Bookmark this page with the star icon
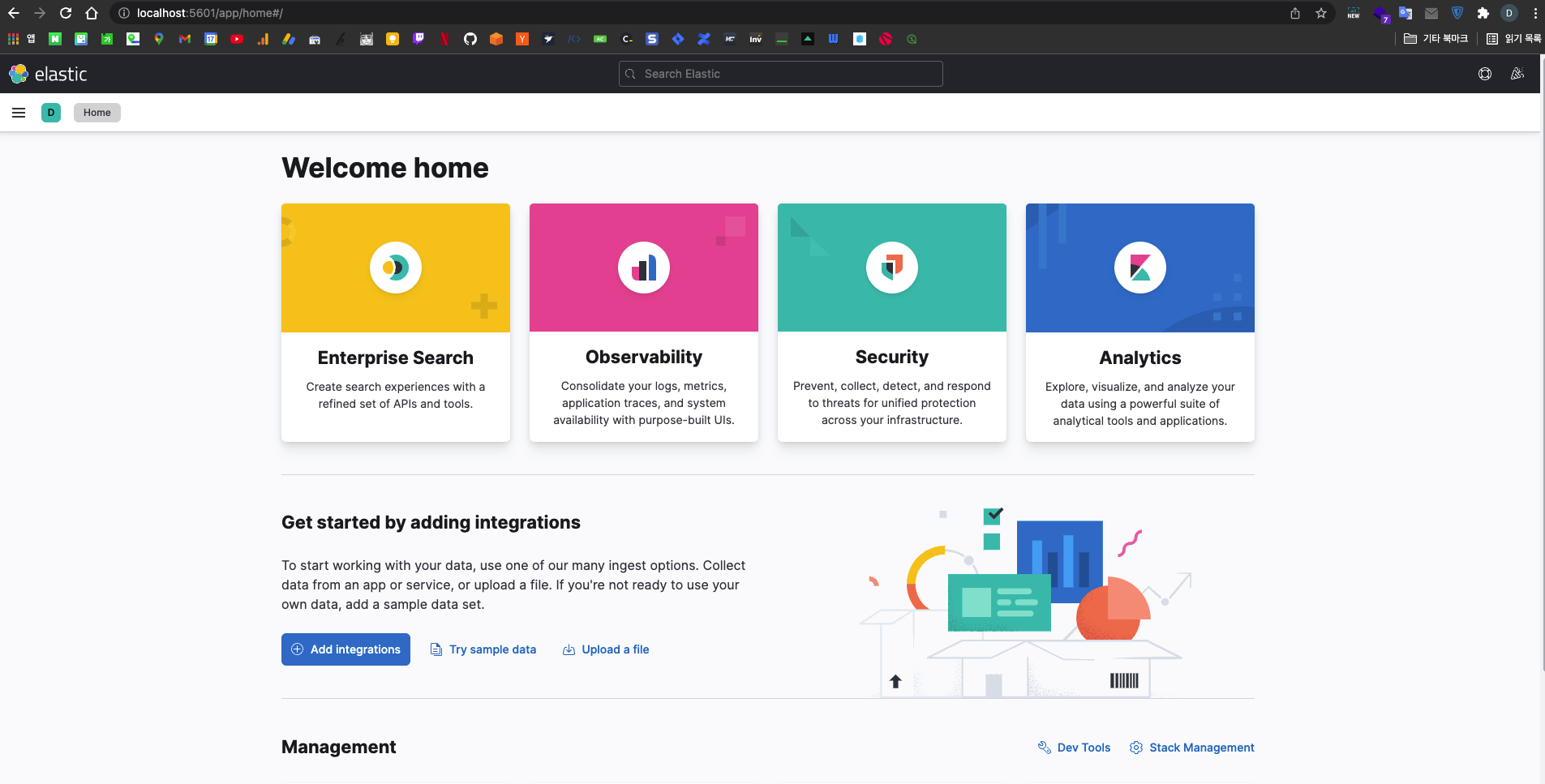 pos(1321,13)
